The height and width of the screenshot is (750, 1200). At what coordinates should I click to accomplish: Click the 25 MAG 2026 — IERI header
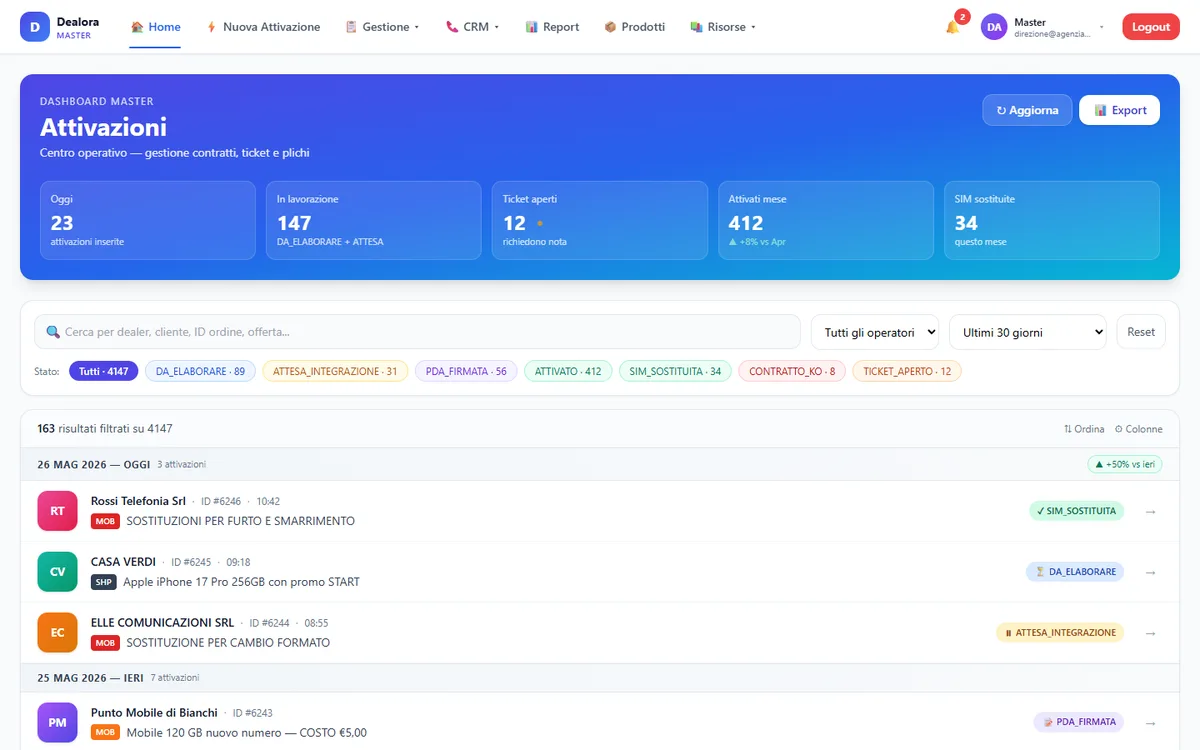600,678
